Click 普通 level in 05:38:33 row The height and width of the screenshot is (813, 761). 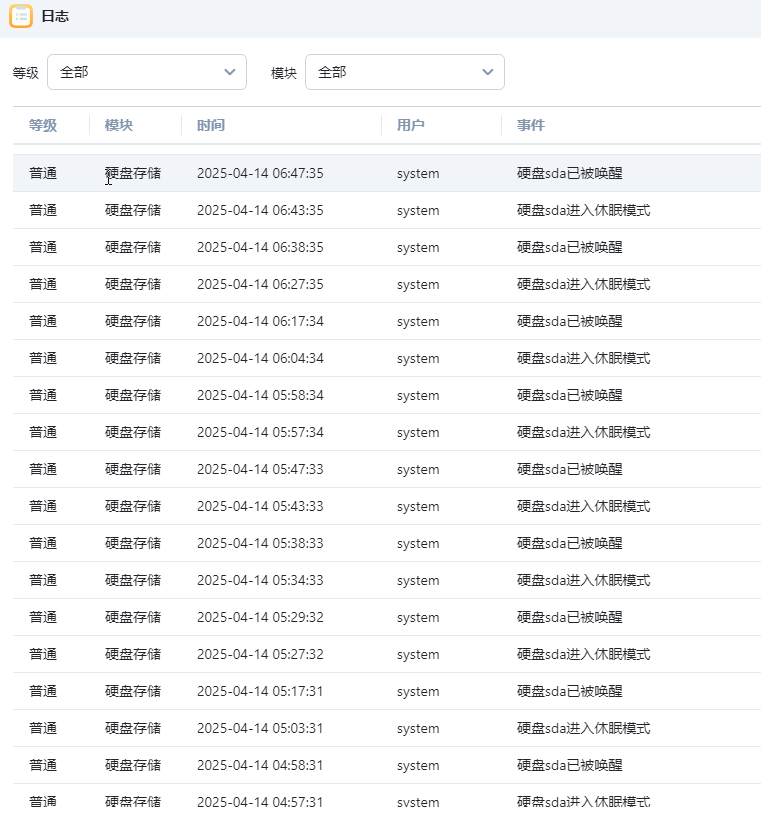[43, 543]
